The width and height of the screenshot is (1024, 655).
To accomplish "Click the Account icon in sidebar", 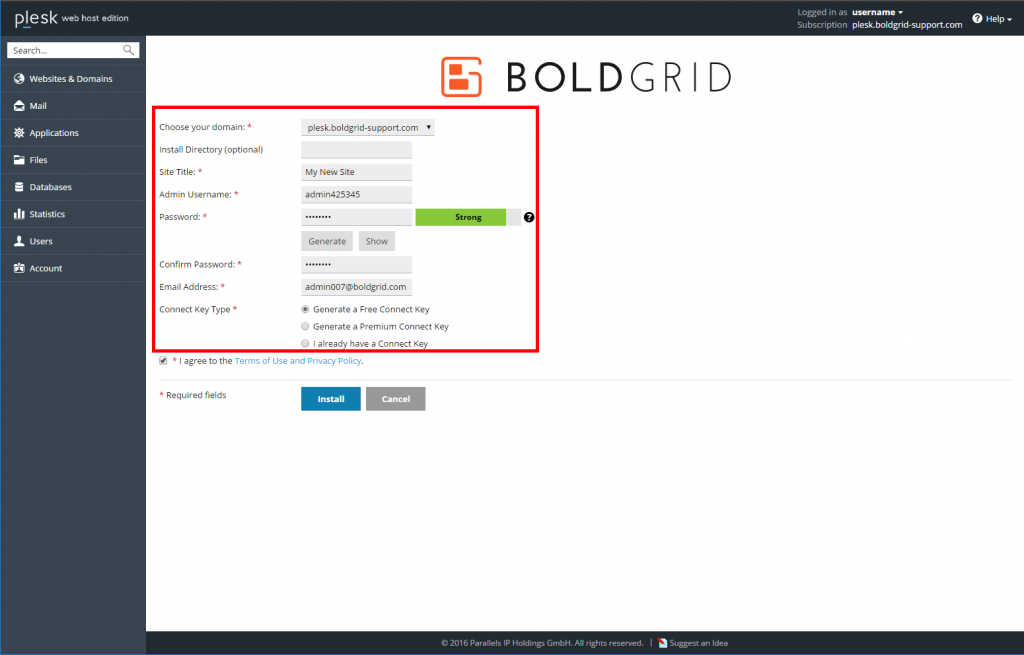I will (19, 268).
